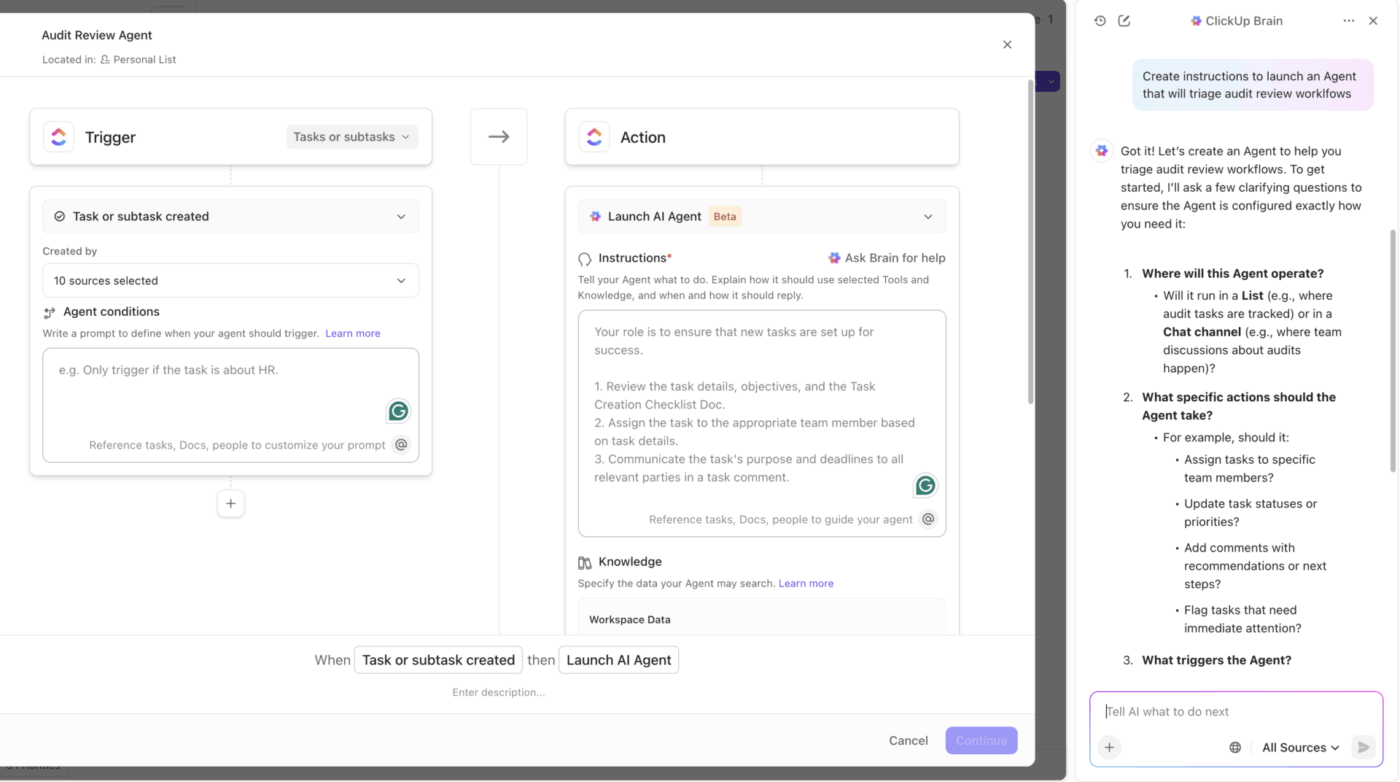The height and width of the screenshot is (782, 1400).
Task: Click the Enter description field
Action: [499, 692]
